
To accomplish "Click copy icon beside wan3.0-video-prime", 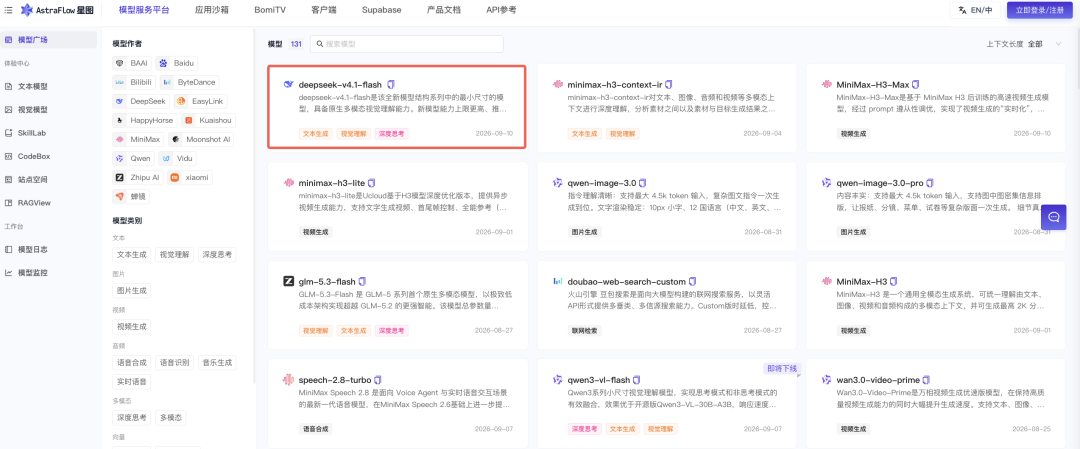I will click(926, 379).
